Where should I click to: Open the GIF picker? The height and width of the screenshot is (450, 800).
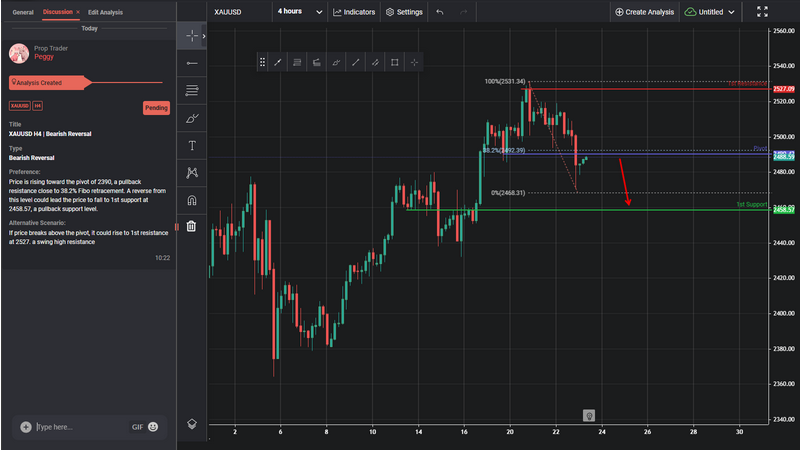137,427
